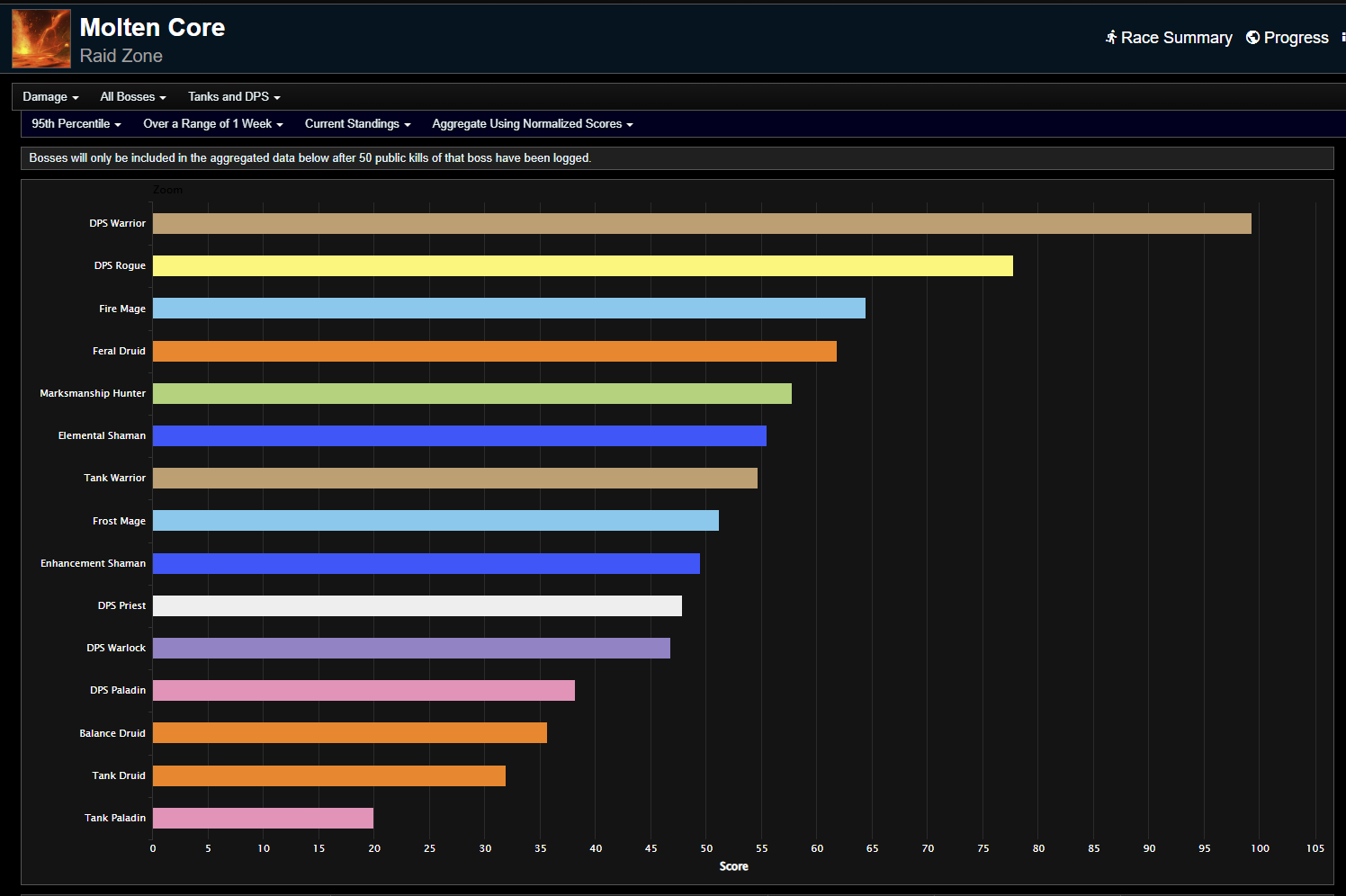Open the Tanks and DPS filter dropdown
The width and height of the screenshot is (1346, 896).
coord(233,96)
